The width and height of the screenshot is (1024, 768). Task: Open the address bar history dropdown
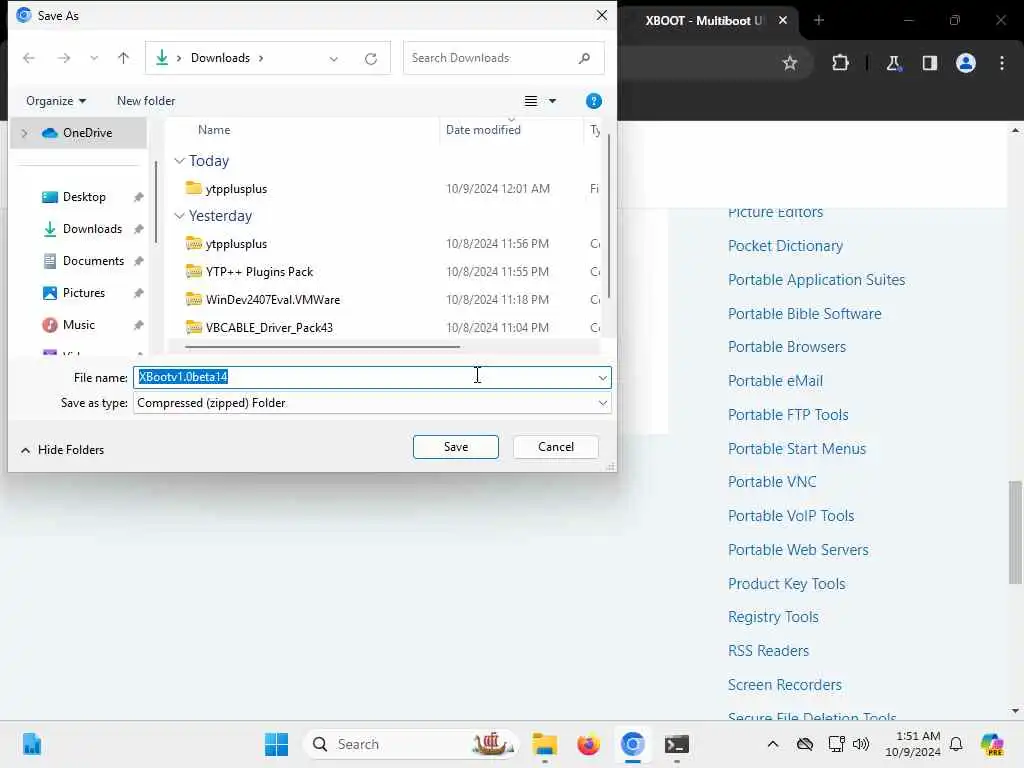pos(334,59)
